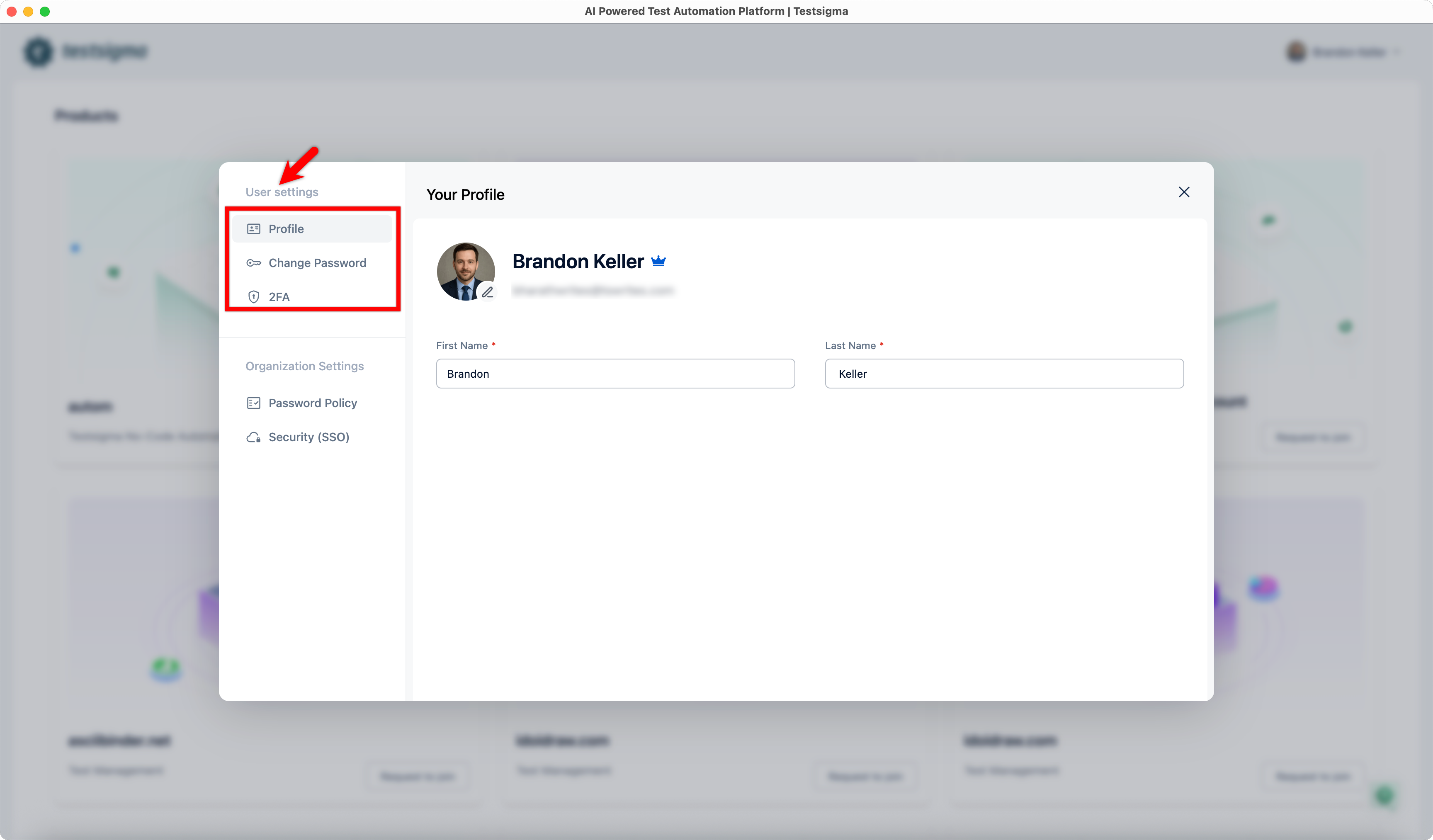Click the Password Policy checklist icon
Screen dimensions: 1433x840
pos(254,403)
